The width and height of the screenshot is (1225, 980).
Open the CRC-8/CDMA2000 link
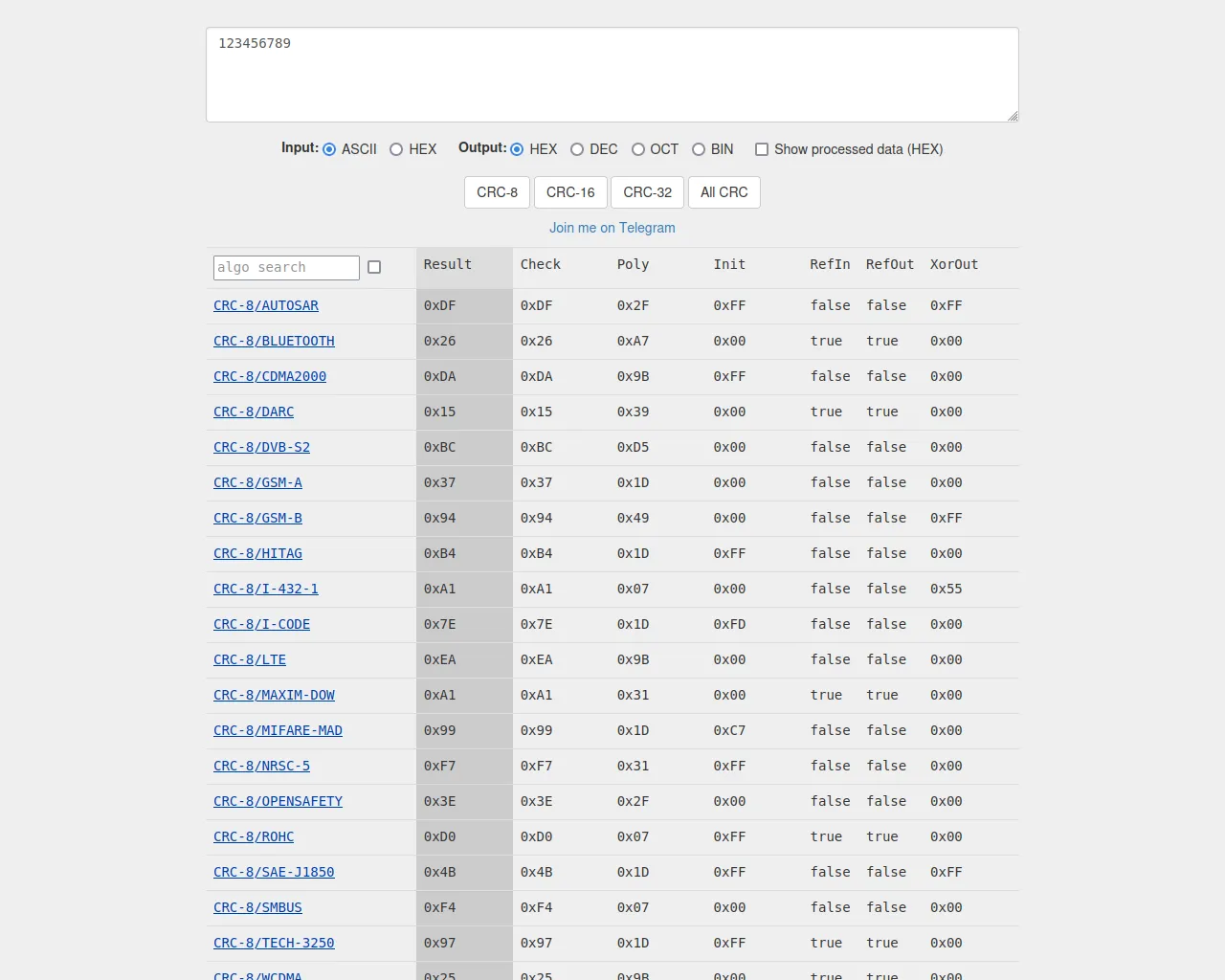270,376
